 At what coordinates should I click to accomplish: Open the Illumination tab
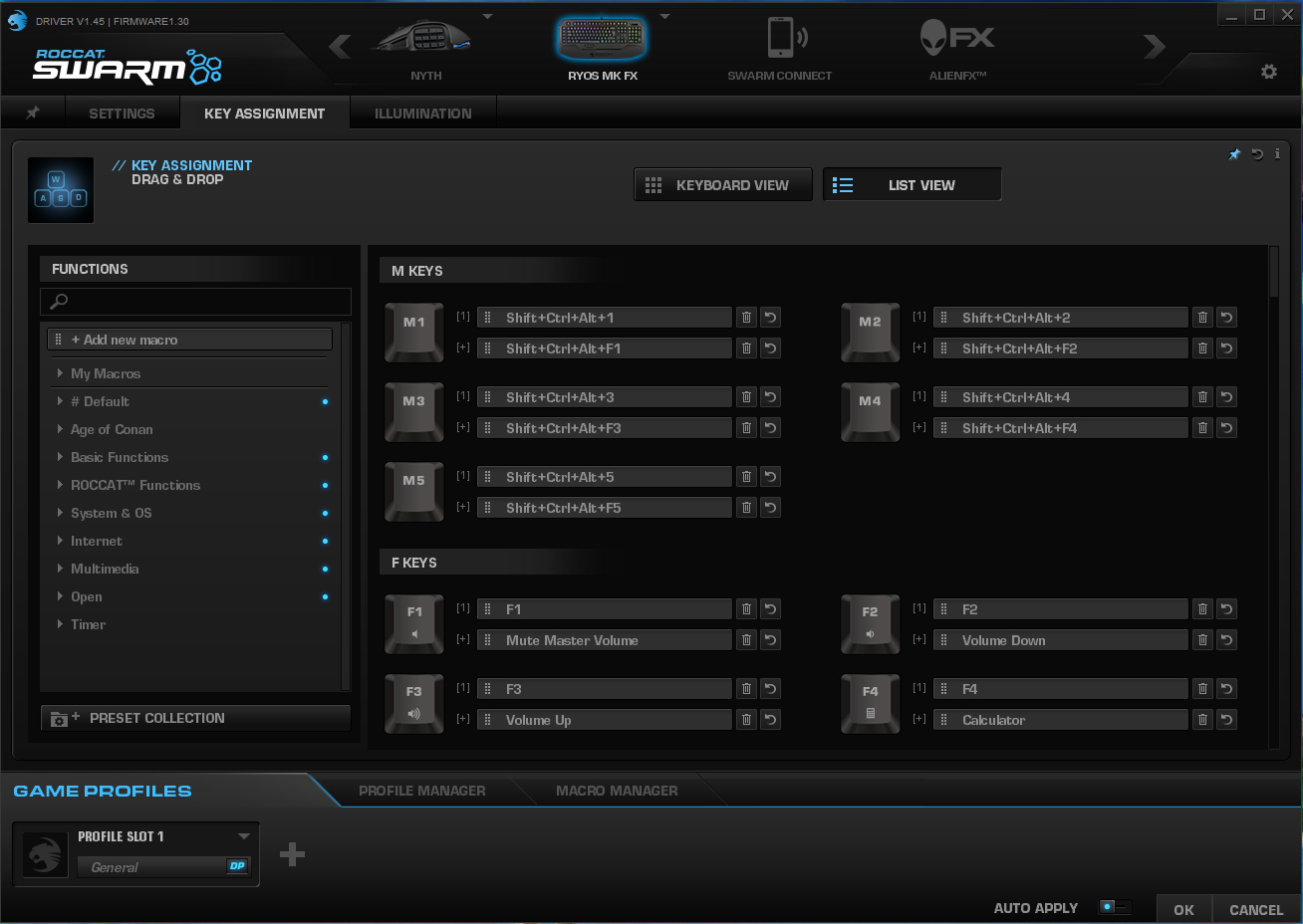coord(423,114)
